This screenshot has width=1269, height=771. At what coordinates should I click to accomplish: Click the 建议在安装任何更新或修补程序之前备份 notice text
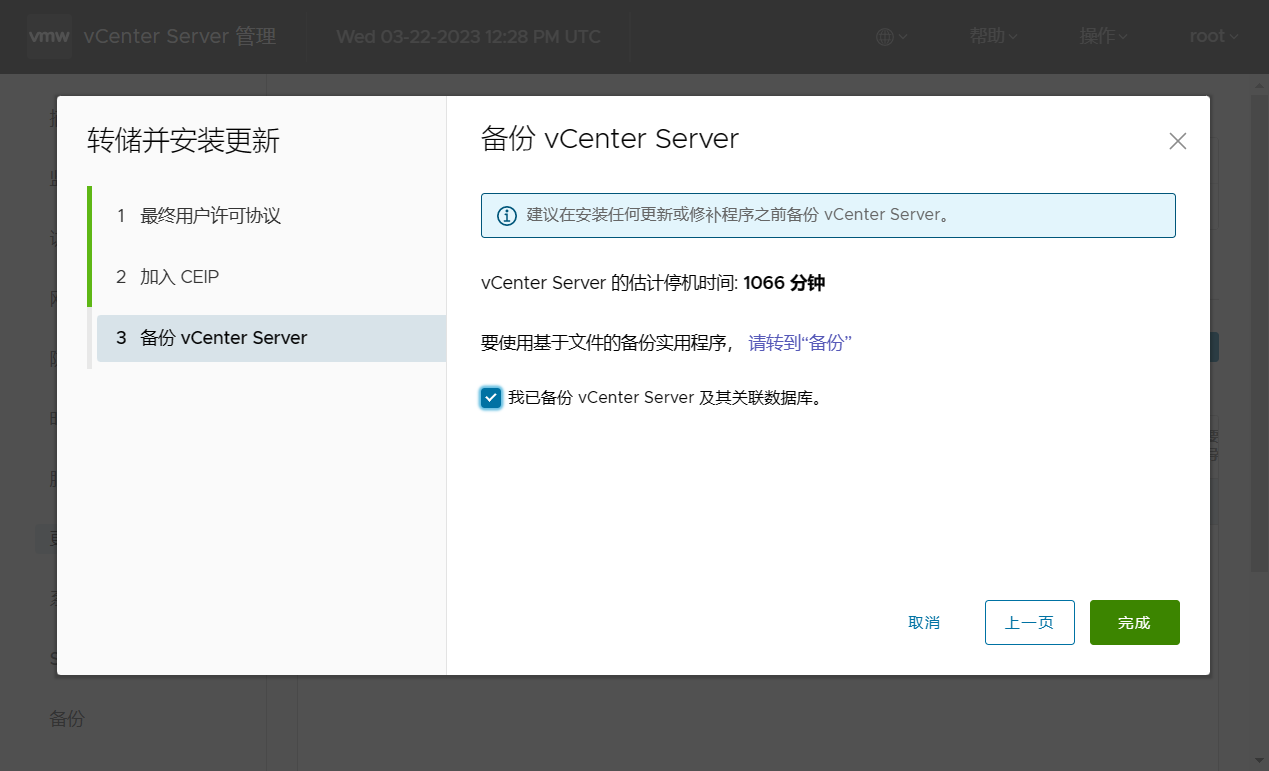(x=738, y=215)
